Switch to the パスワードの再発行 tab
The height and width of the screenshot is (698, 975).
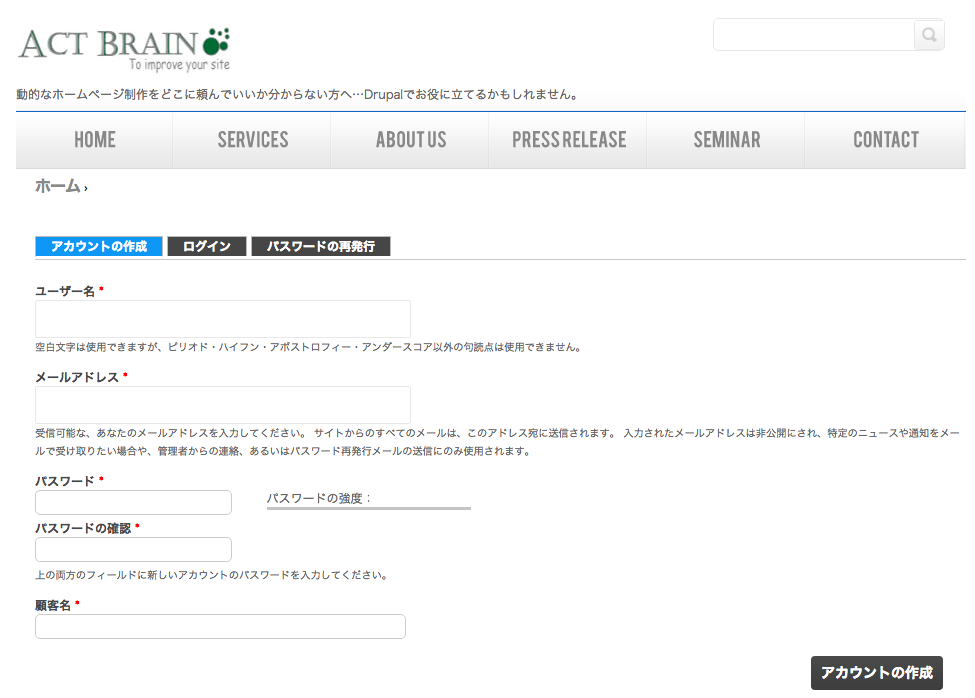[320, 247]
